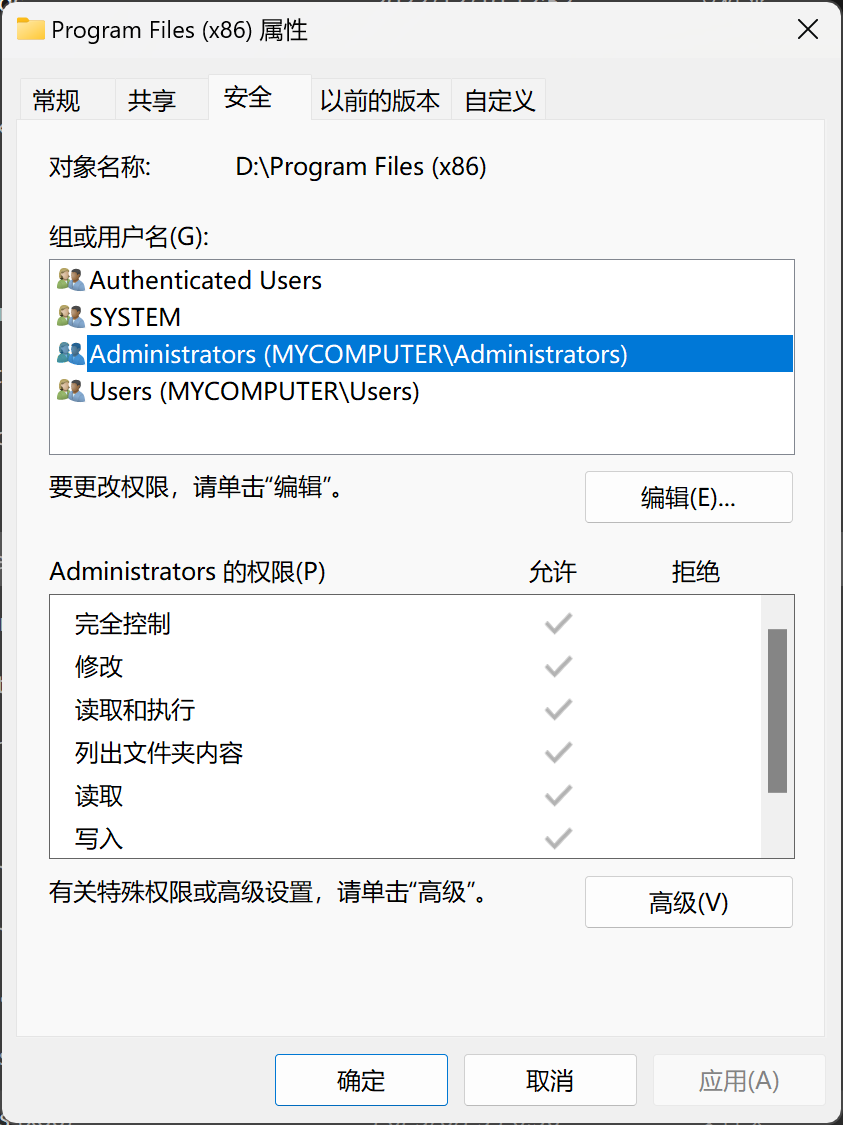Select the Authenticated Users group icon
The height and width of the screenshot is (1125, 843).
tap(69, 280)
